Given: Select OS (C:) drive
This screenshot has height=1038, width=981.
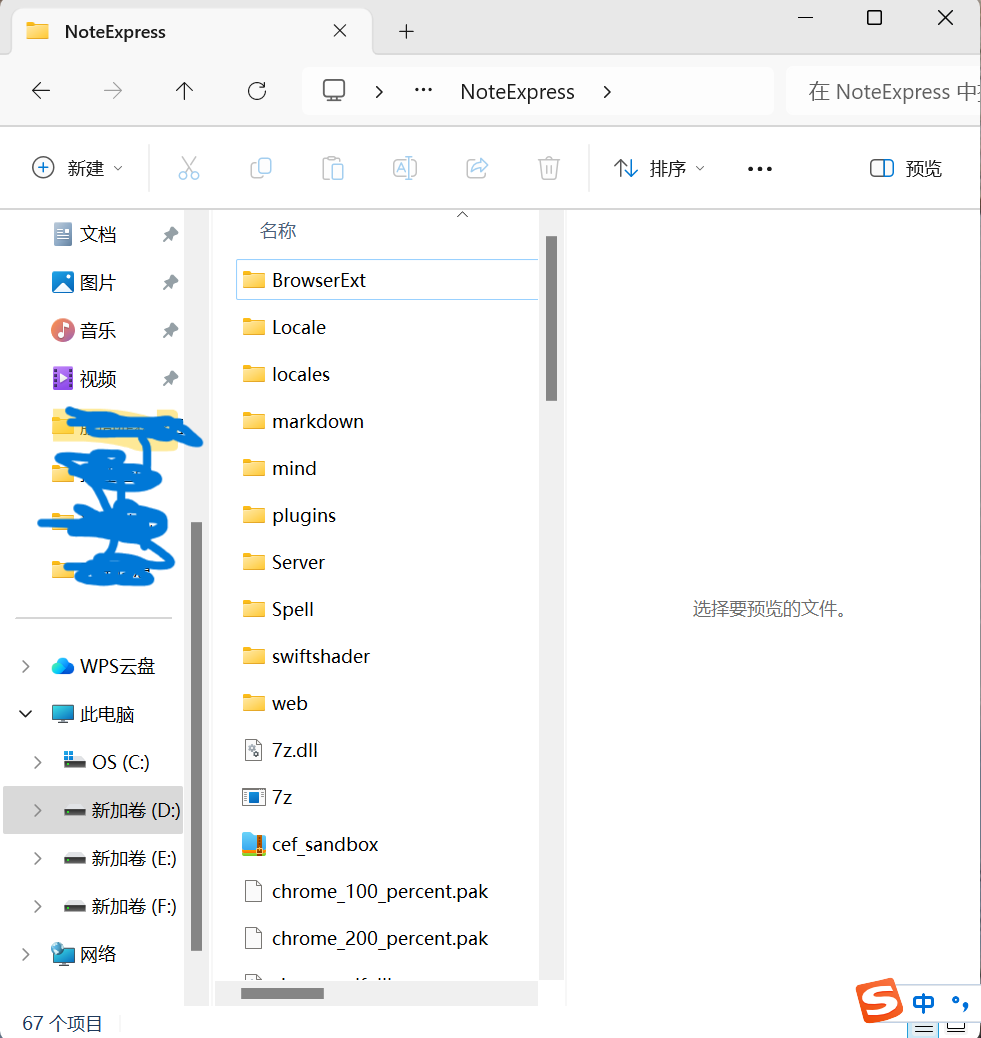Looking at the screenshot, I should (x=107, y=762).
